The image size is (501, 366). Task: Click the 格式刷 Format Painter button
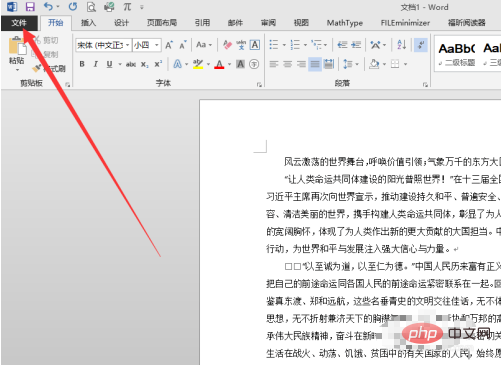[x=49, y=69]
